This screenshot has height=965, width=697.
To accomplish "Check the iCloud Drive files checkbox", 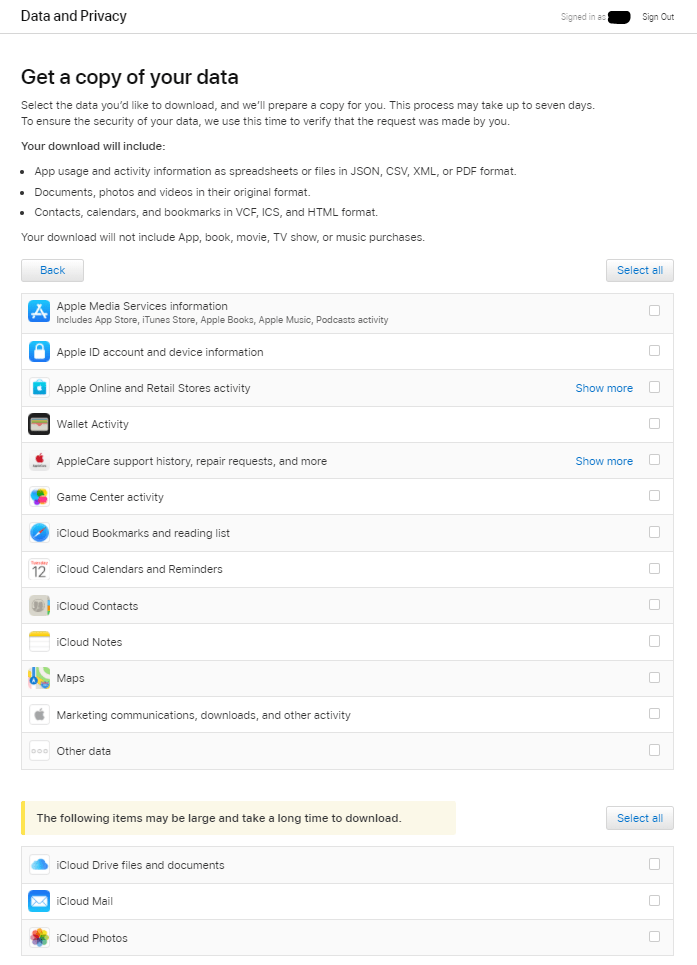I will [x=654, y=863].
